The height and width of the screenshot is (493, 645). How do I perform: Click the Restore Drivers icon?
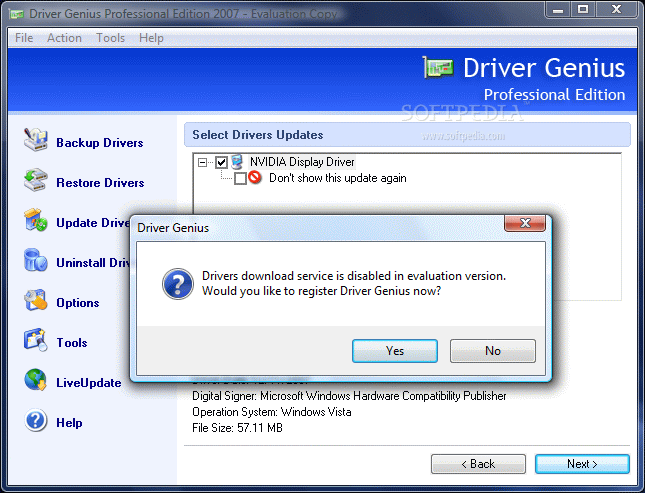coord(35,179)
